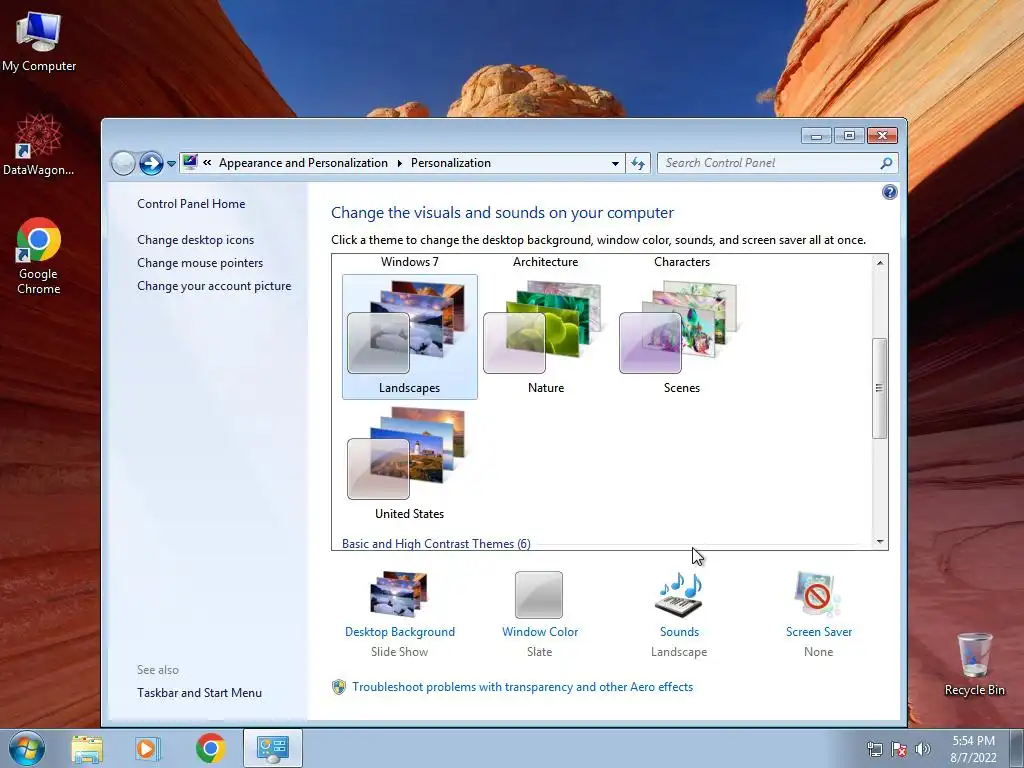Click the Characters theme label
1024x768 pixels.
pos(682,262)
